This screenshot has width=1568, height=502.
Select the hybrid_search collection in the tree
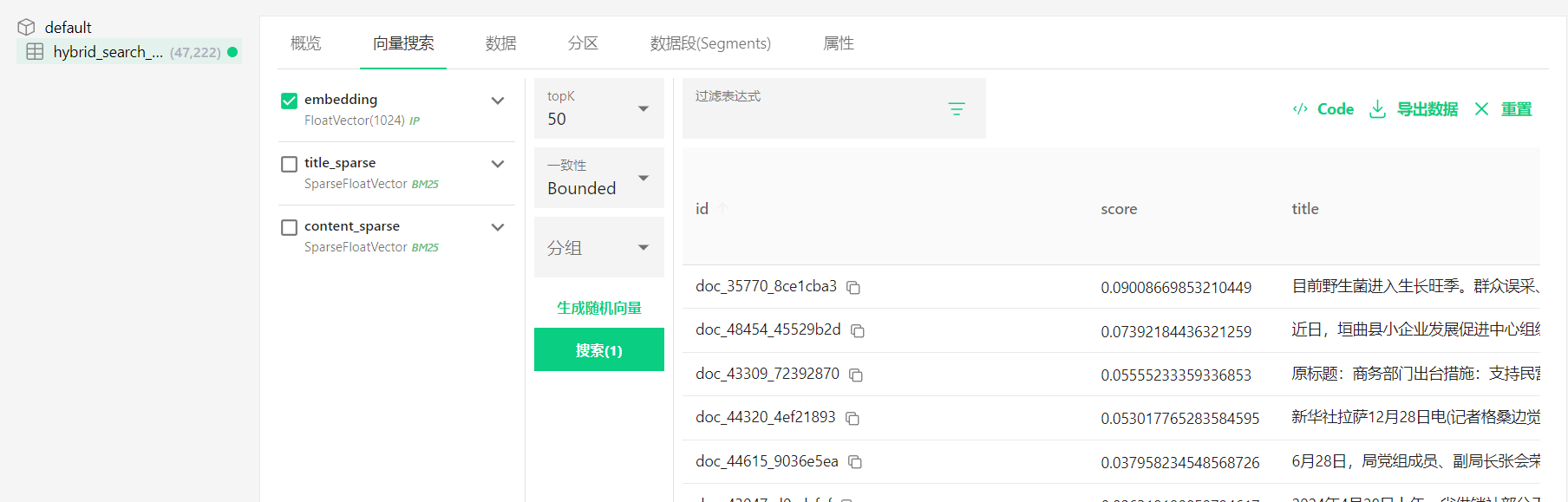[108, 52]
